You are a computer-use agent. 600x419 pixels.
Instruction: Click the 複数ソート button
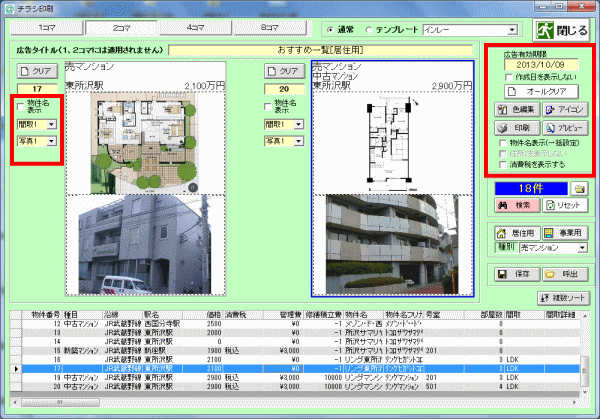coord(563,298)
